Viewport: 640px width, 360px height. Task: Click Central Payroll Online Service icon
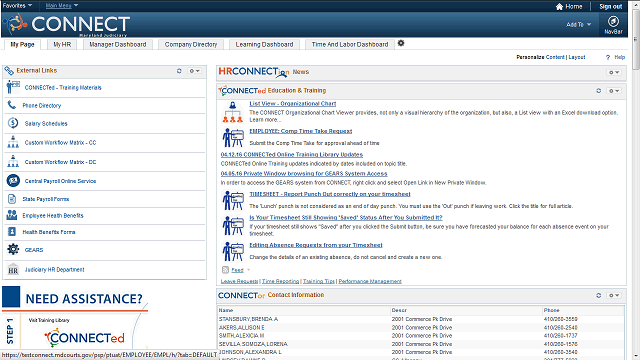(13, 180)
